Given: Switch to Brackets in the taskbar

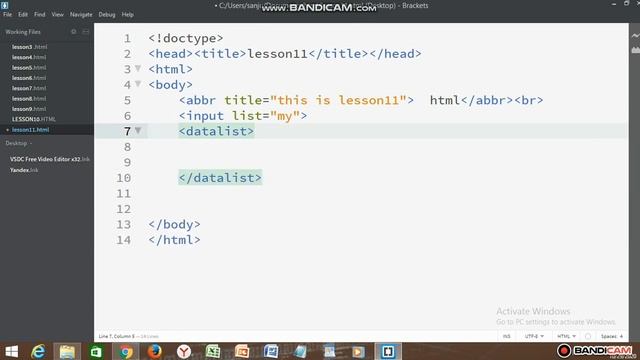Looking at the screenshot, I should 388,351.
